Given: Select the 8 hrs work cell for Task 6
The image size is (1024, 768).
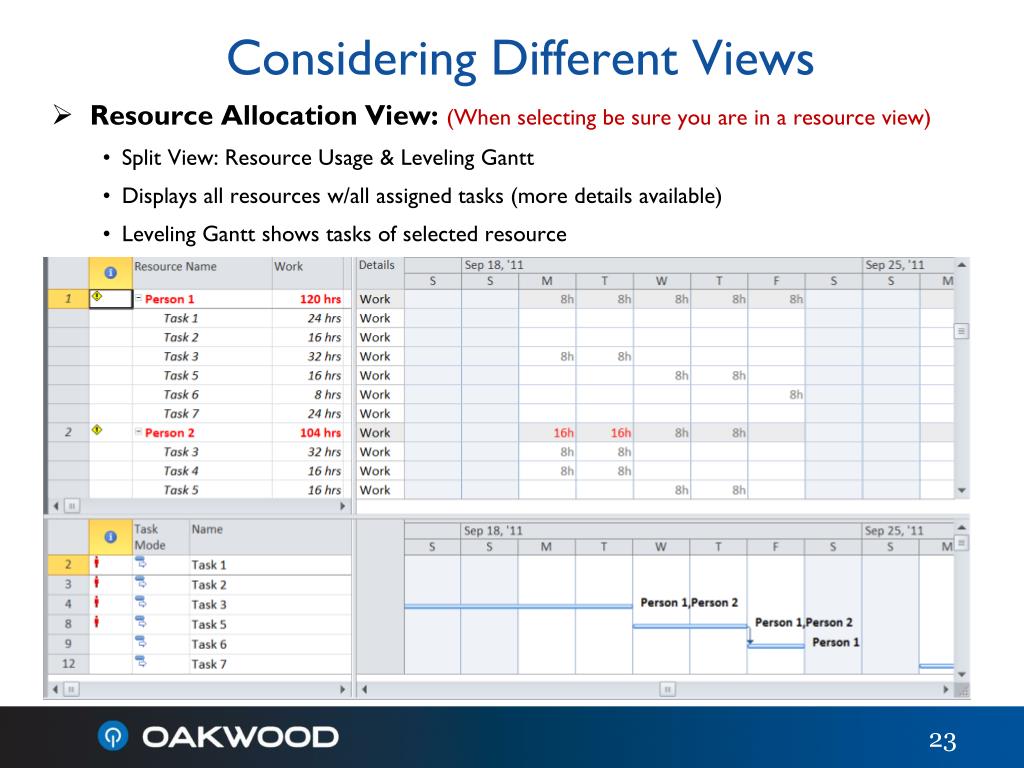Looking at the screenshot, I should pos(308,394).
